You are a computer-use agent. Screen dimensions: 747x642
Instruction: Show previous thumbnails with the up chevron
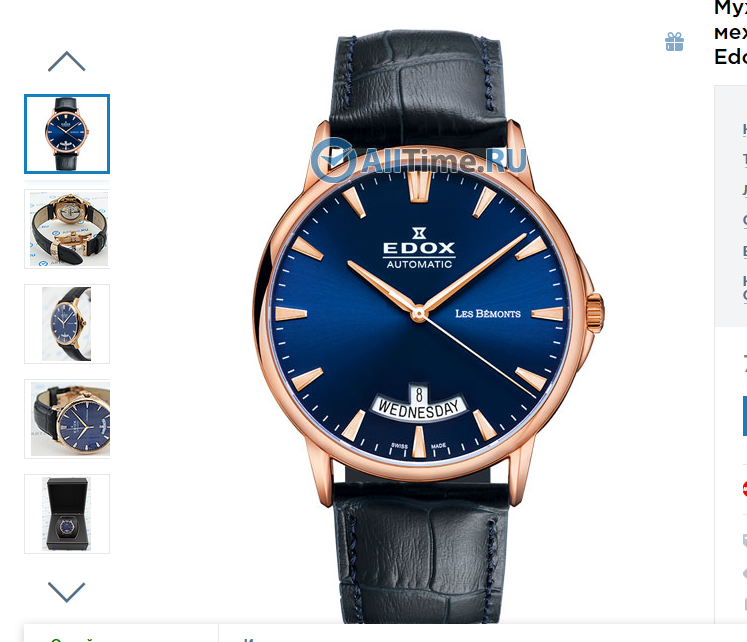click(67, 61)
